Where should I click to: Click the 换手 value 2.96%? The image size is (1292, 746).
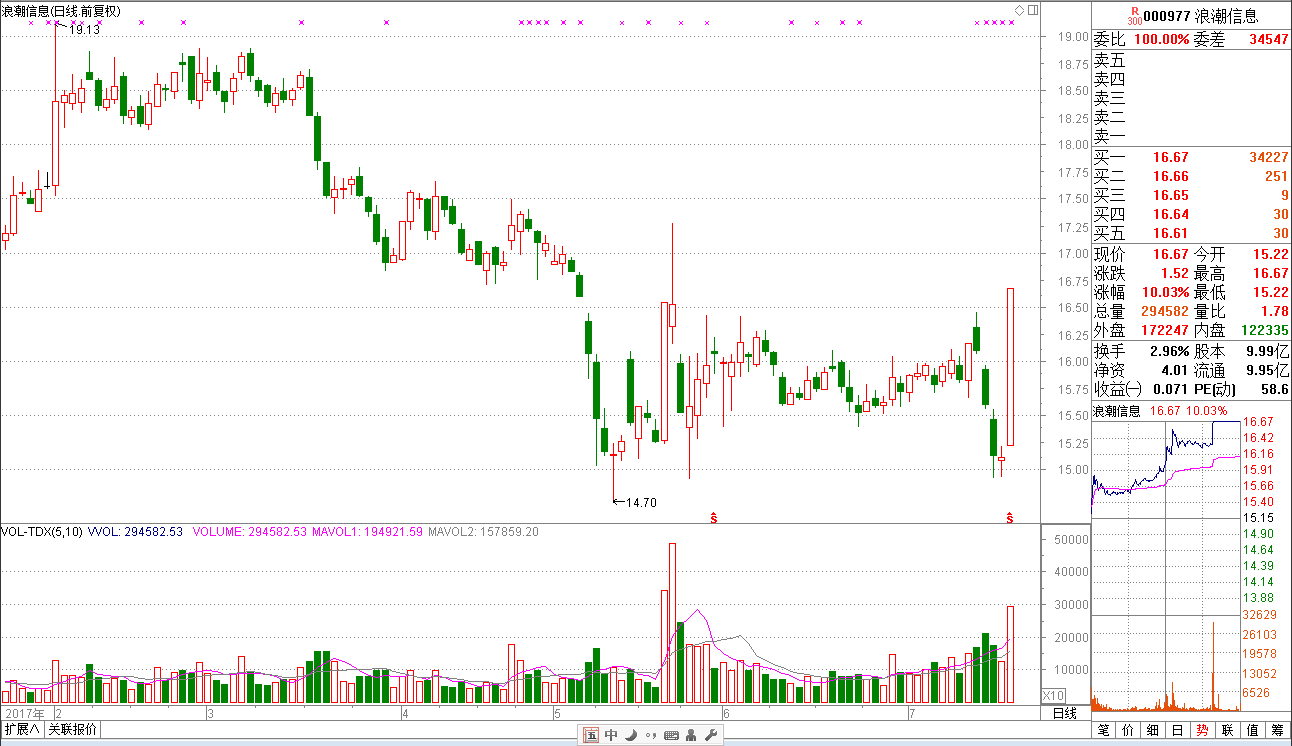[x=1170, y=351]
